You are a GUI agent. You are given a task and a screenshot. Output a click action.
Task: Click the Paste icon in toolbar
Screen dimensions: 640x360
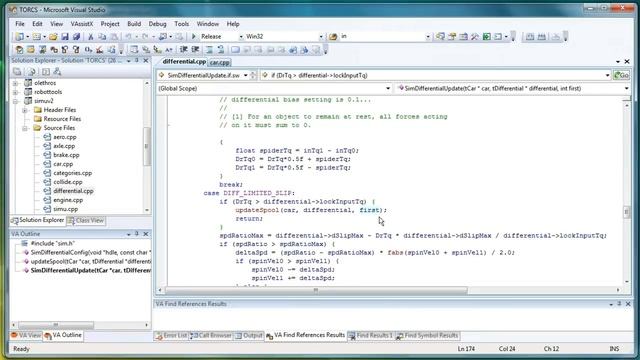coord(114,37)
